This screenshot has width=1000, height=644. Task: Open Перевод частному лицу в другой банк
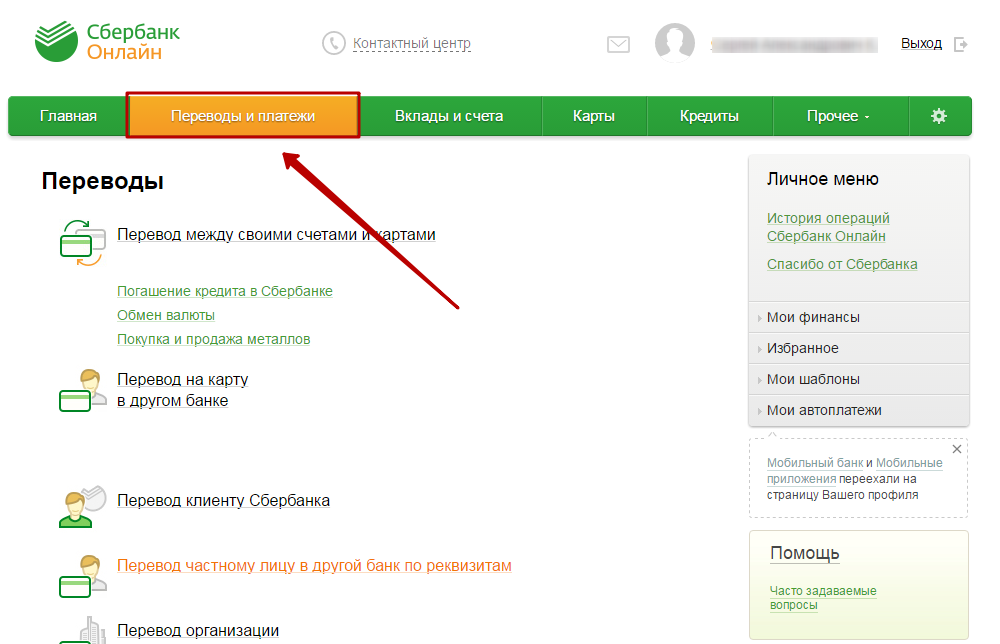(x=314, y=566)
